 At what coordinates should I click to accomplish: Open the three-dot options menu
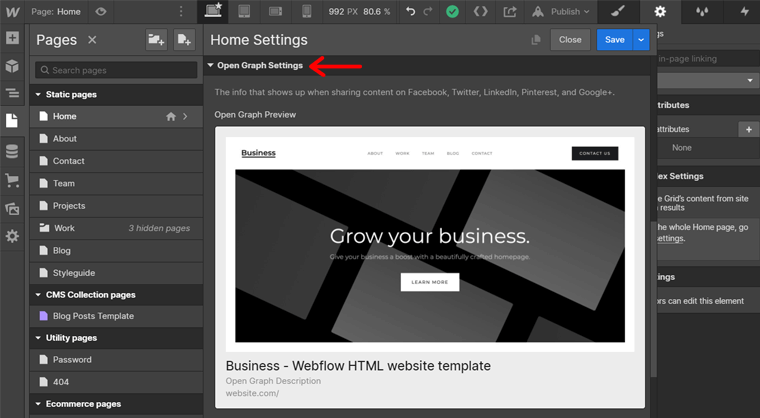[x=181, y=12]
